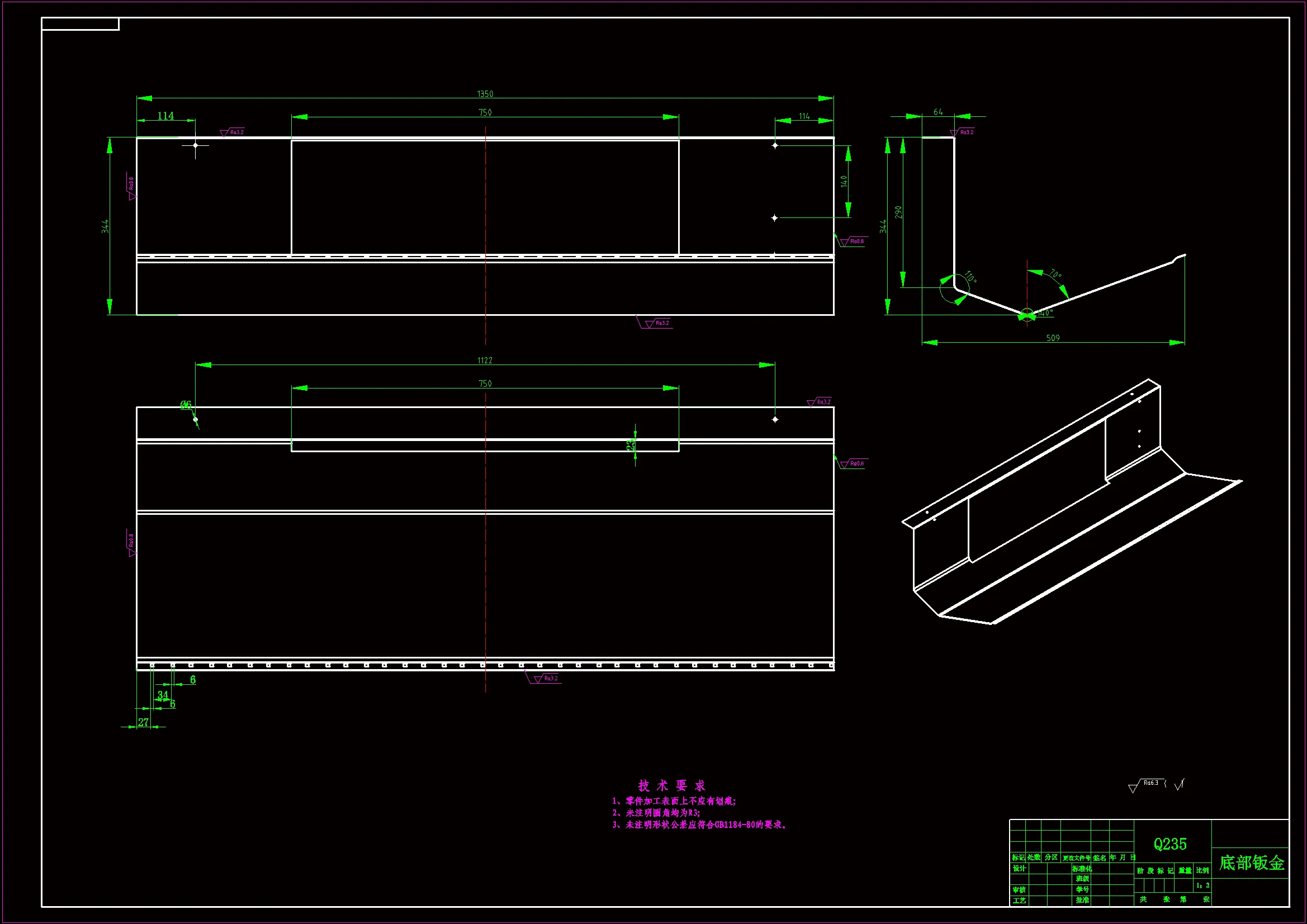Image resolution: width=1307 pixels, height=924 pixels.
Task: Click the 64 flange width dimension
Action: click(937, 112)
